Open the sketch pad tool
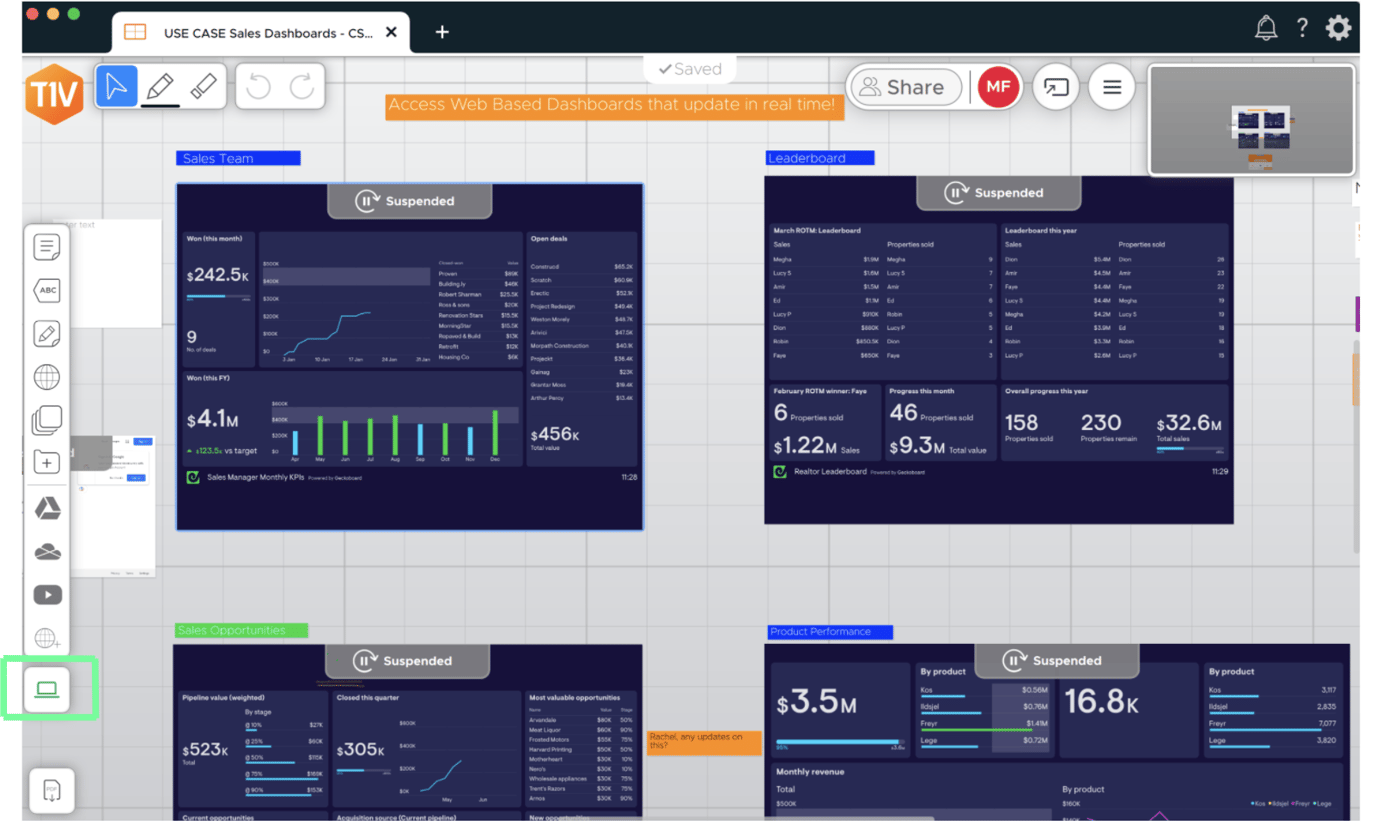 click(x=47, y=334)
